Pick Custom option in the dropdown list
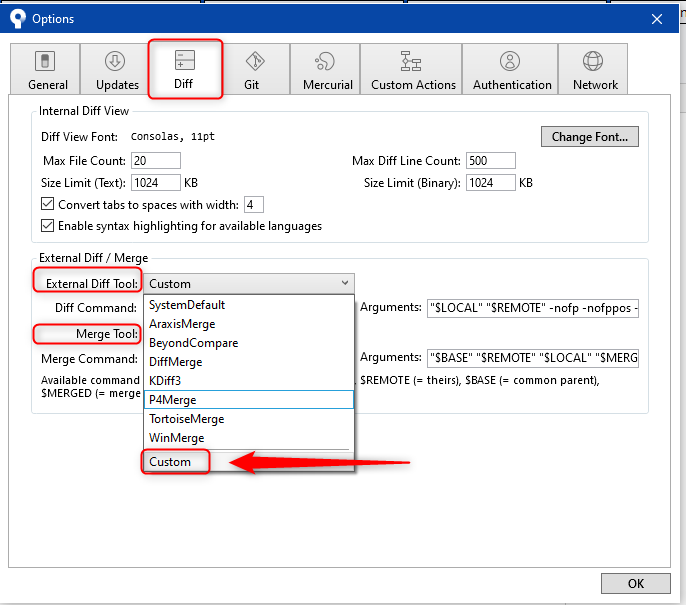The image size is (686, 605). pyautogui.click(x=170, y=461)
